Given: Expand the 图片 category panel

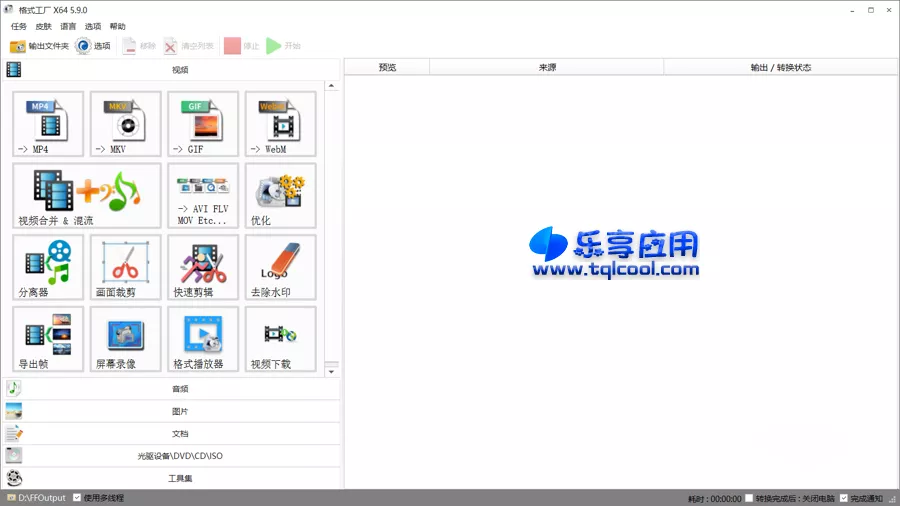Looking at the screenshot, I should [172, 411].
